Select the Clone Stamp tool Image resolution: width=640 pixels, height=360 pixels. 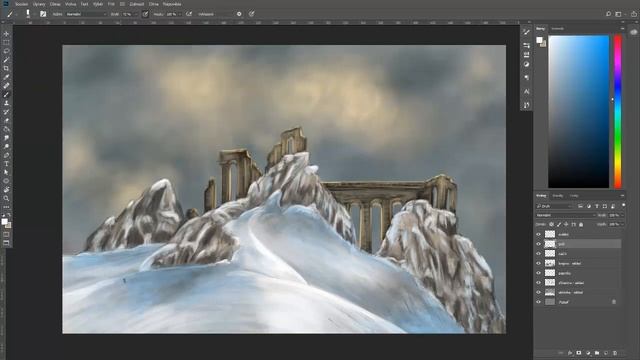(x=6, y=103)
